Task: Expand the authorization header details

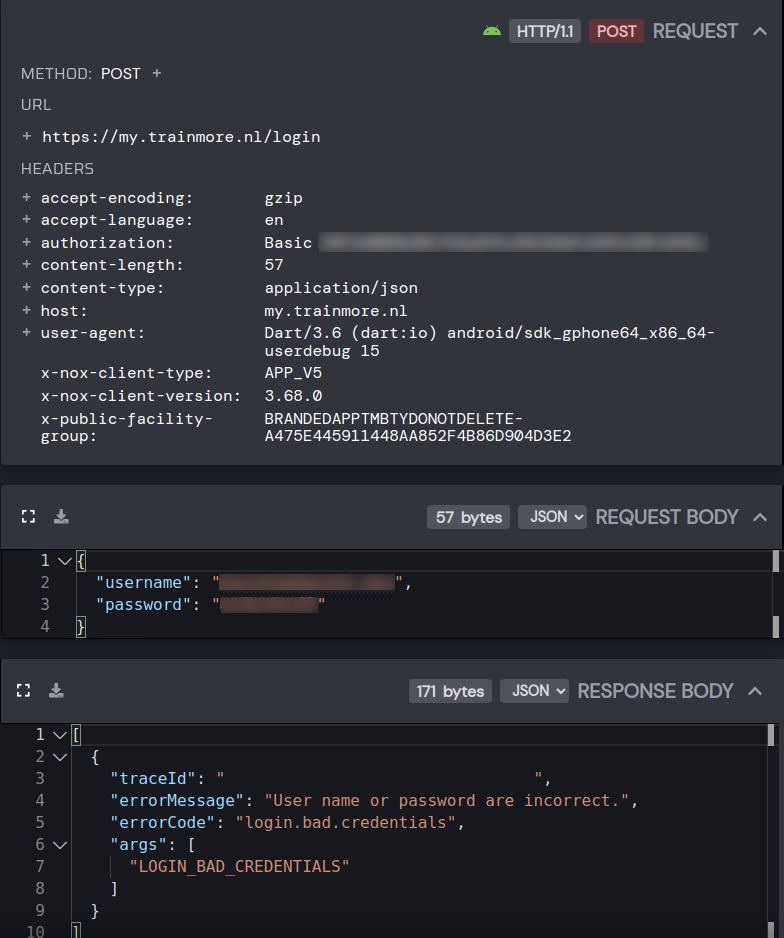Action: (27, 243)
